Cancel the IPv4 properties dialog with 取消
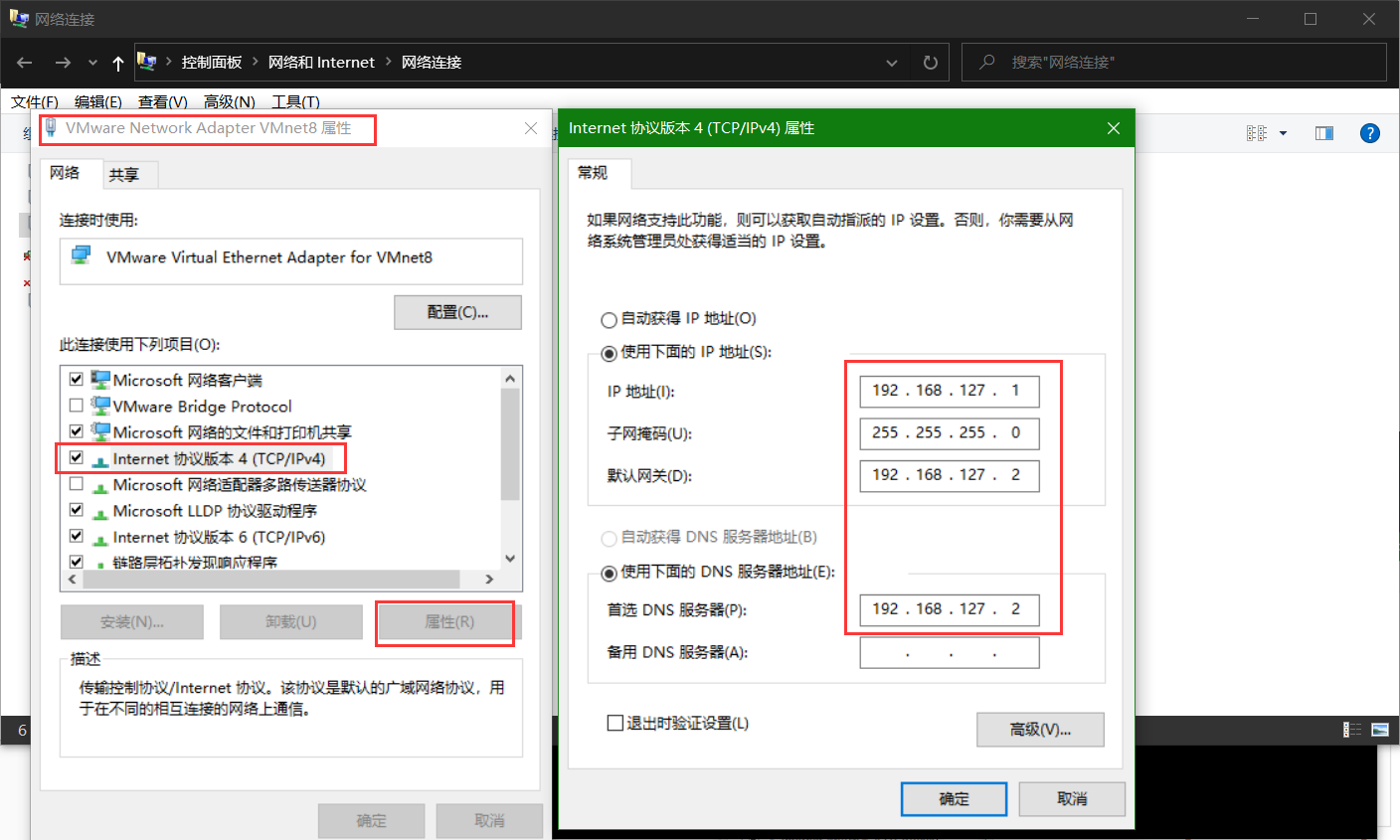Image resolution: width=1400 pixels, height=840 pixels. [x=1072, y=799]
